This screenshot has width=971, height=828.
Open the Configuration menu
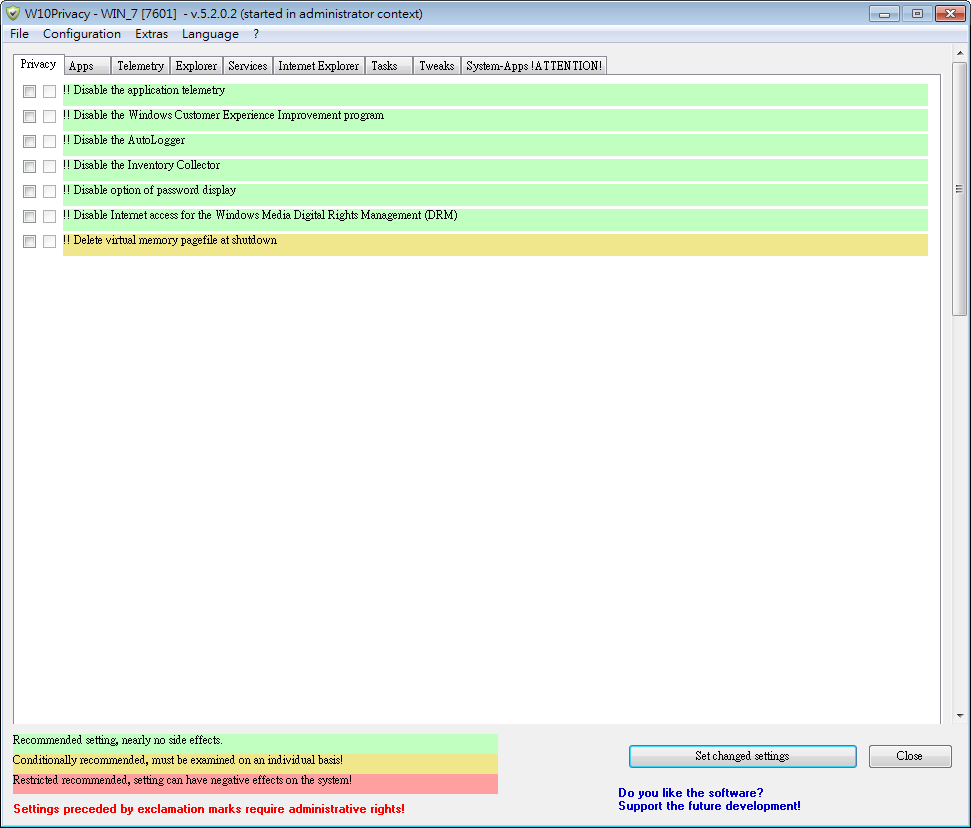tap(82, 33)
